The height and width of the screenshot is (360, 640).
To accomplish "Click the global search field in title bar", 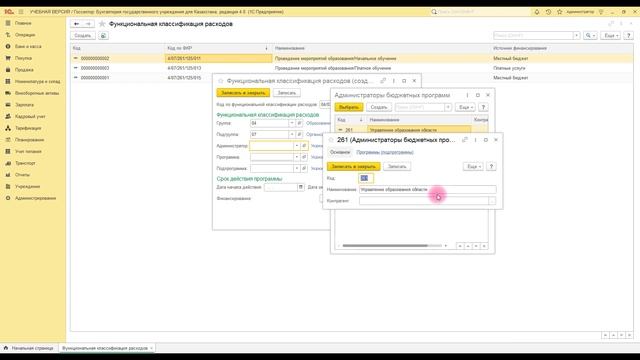I will pos(480,12).
